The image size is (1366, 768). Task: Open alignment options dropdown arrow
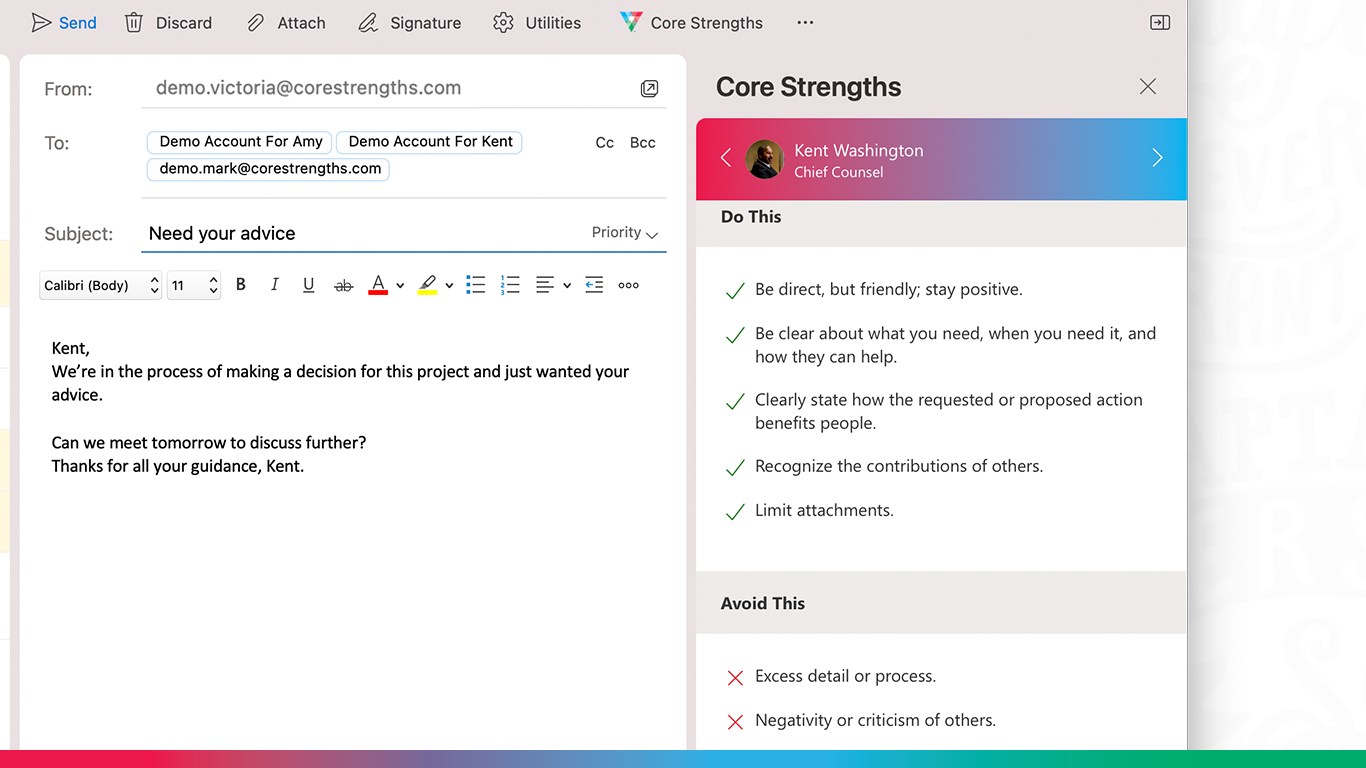tap(567, 286)
